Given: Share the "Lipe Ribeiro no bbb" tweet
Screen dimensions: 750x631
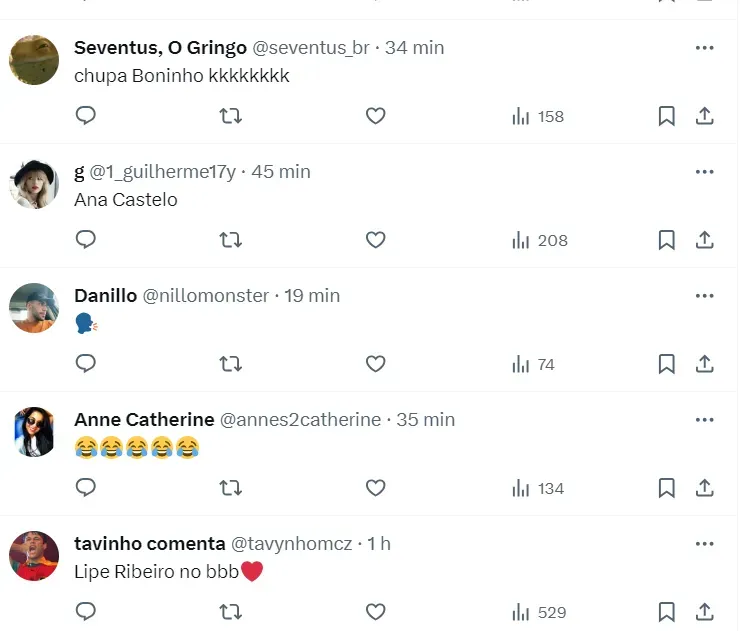Looking at the screenshot, I should coord(704,612).
